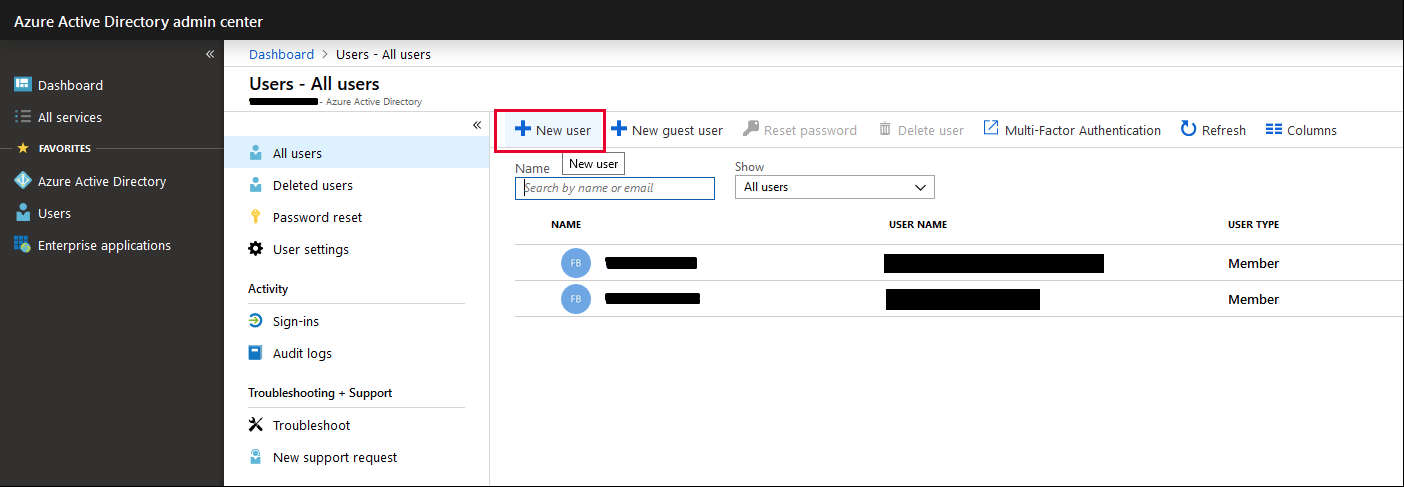Click the Troubleshoot wrench icon
Image resolution: width=1404 pixels, height=487 pixels.
[x=255, y=425]
